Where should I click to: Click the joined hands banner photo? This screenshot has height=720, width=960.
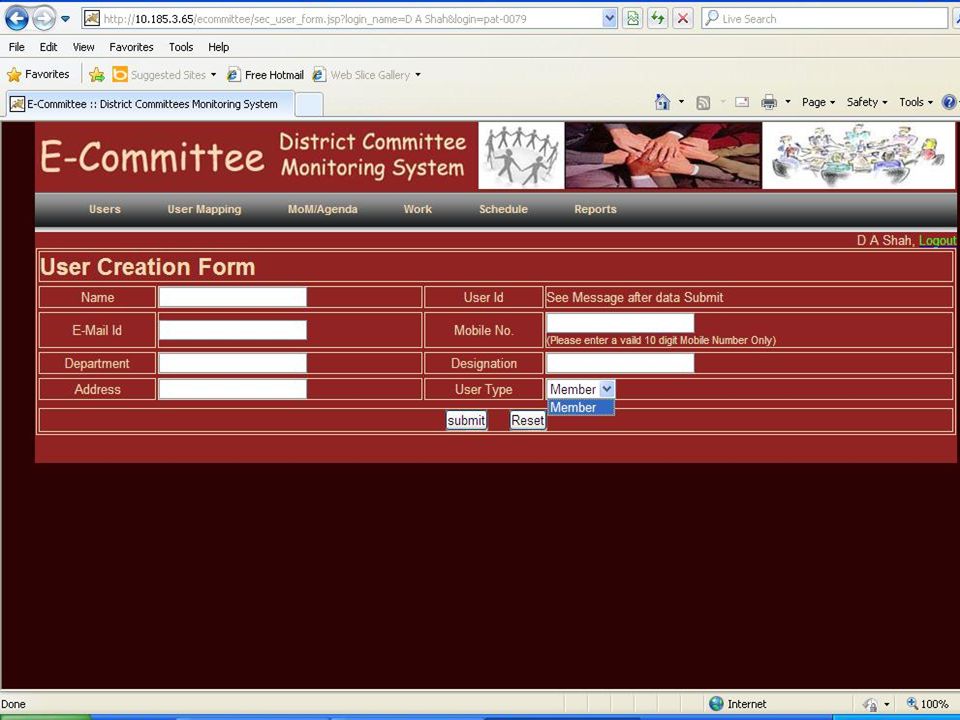click(x=663, y=156)
